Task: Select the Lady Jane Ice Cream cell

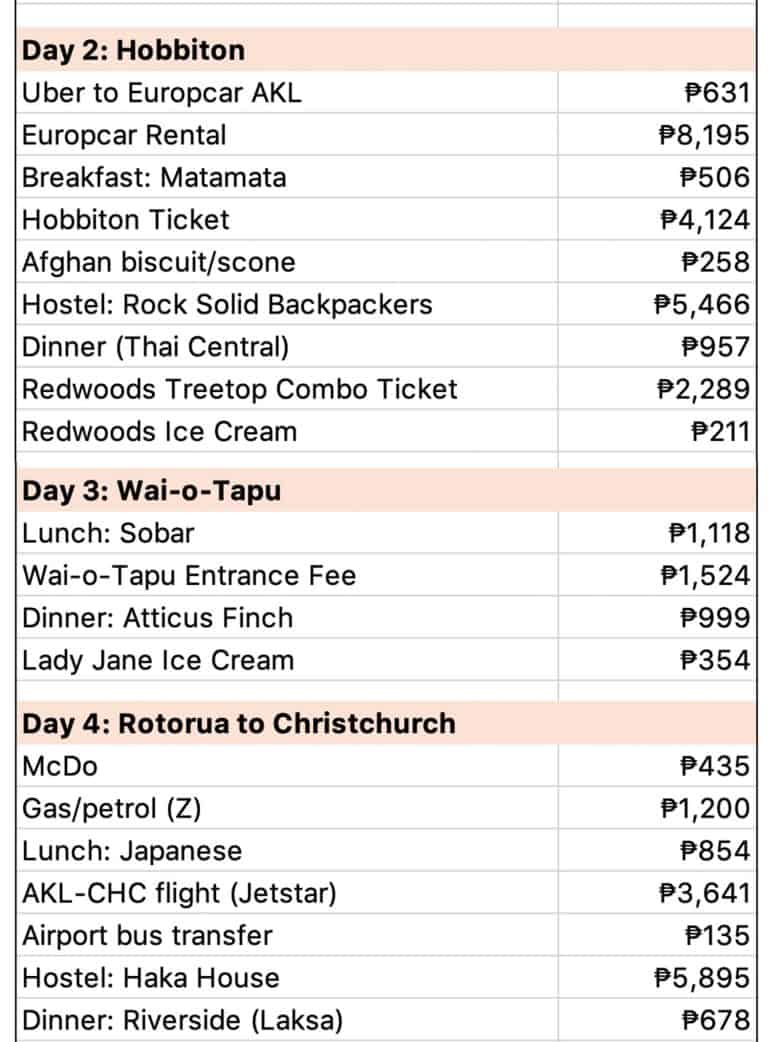Action: pyautogui.click(x=157, y=661)
